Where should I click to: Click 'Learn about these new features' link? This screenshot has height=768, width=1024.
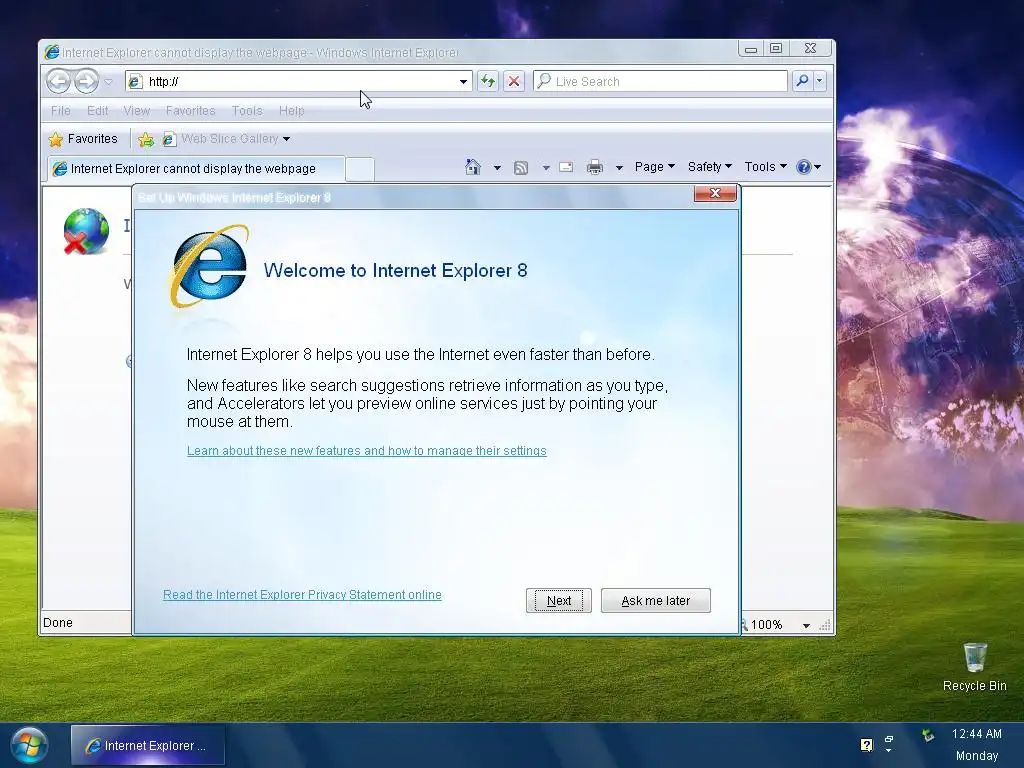point(366,451)
